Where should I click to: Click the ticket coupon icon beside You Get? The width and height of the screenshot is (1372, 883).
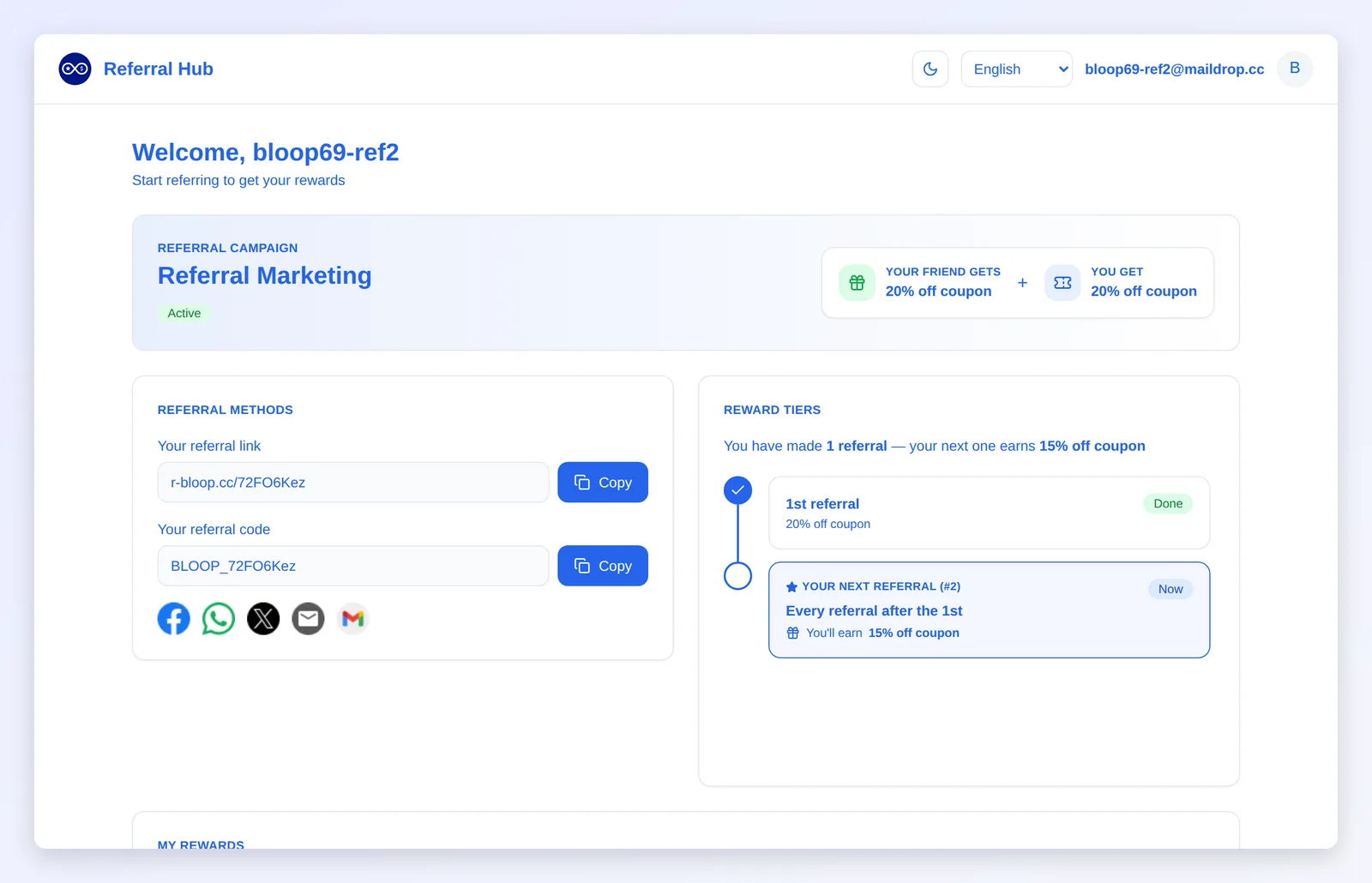1062,283
